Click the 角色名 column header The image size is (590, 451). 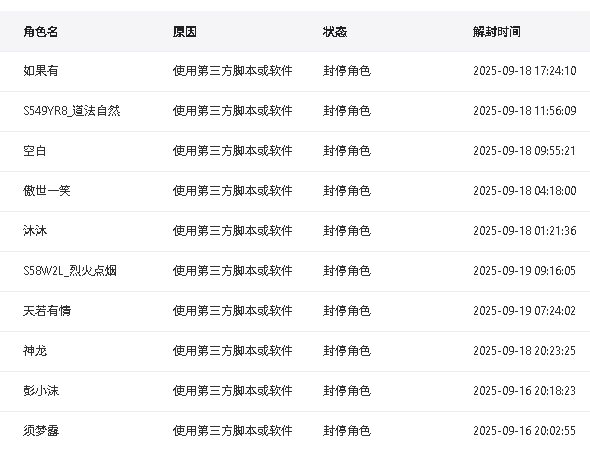[x=41, y=32]
